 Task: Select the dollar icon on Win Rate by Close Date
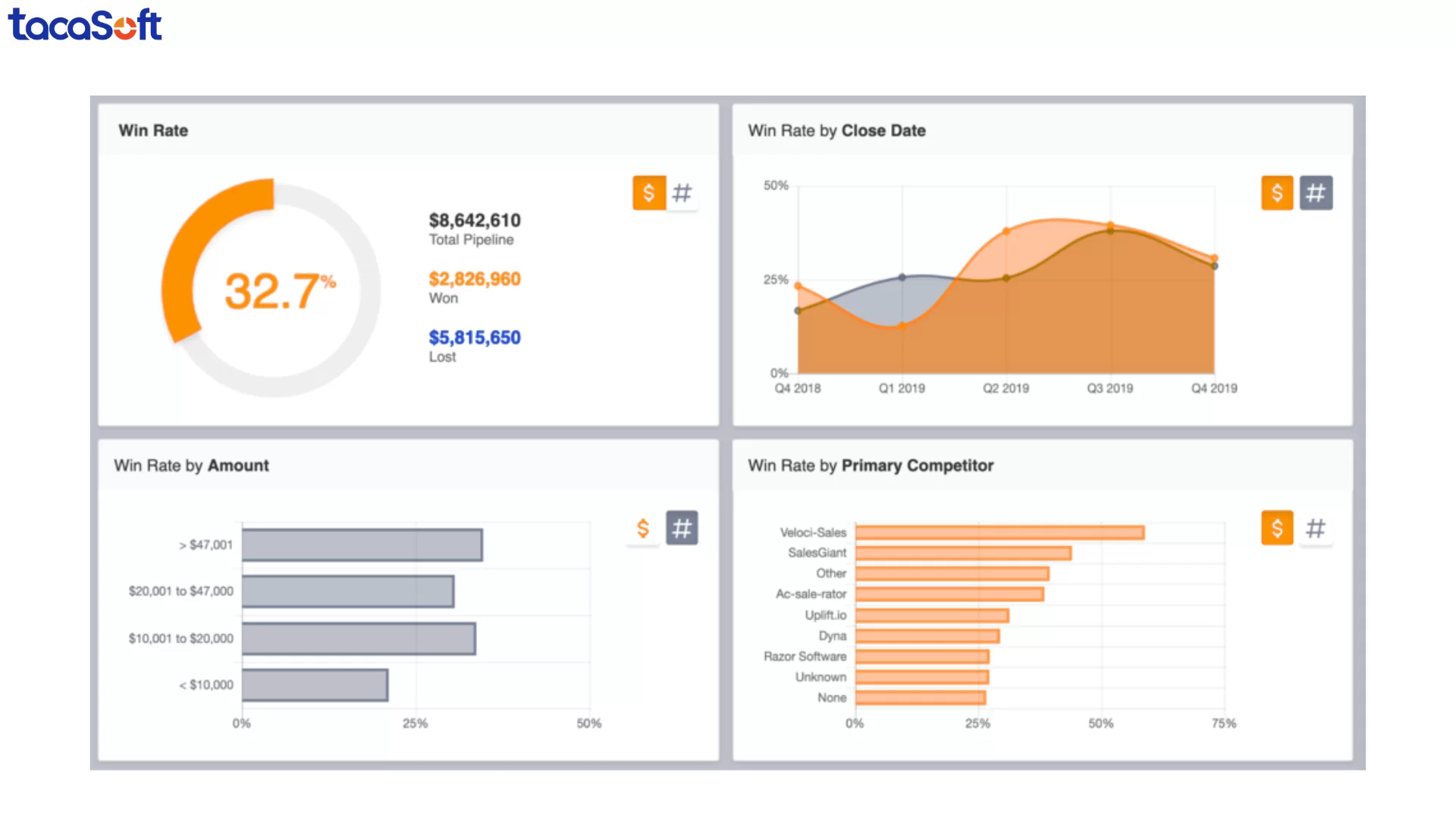pos(1277,193)
